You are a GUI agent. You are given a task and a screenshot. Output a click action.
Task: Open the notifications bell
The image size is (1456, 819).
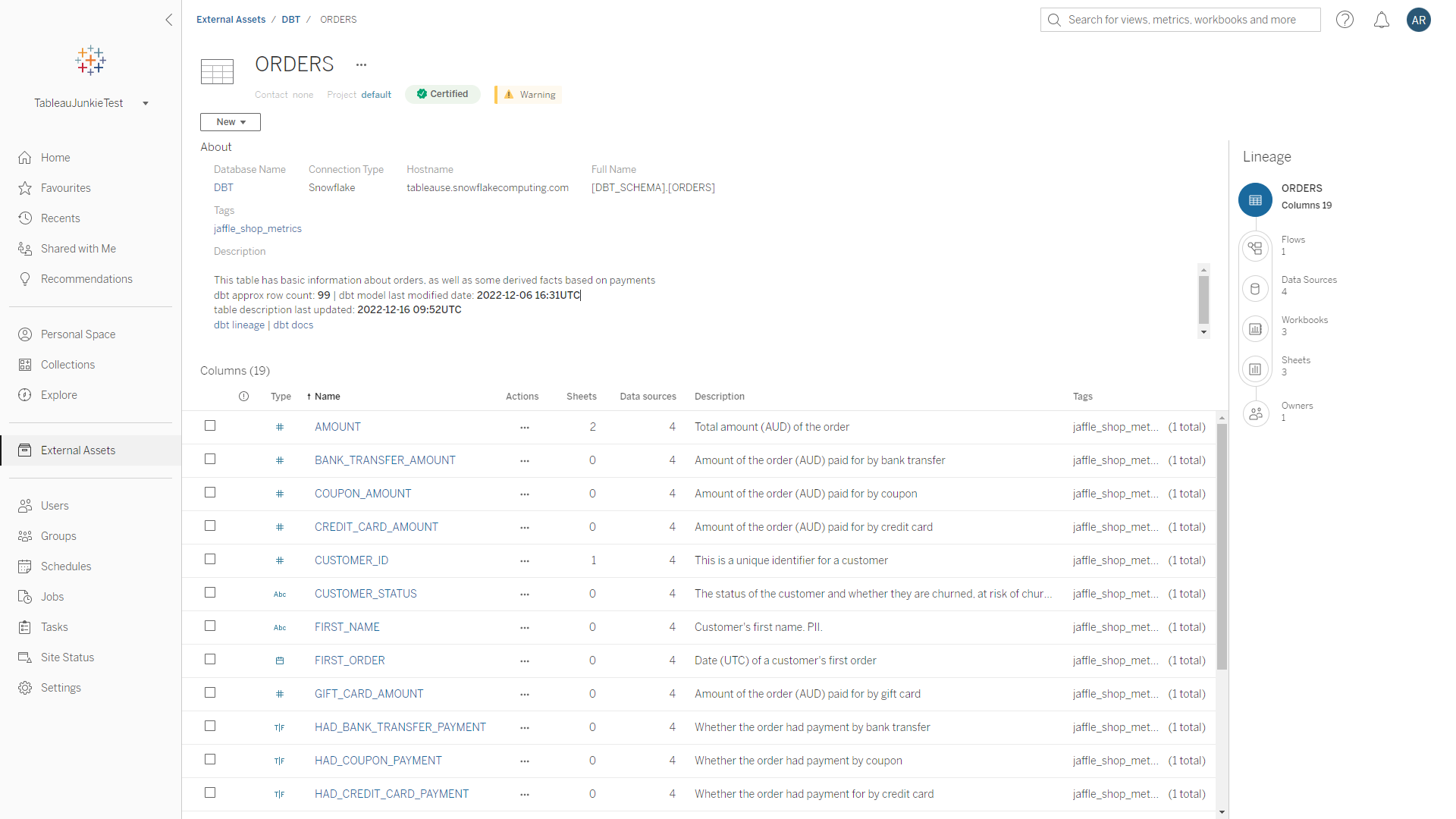point(1382,20)
